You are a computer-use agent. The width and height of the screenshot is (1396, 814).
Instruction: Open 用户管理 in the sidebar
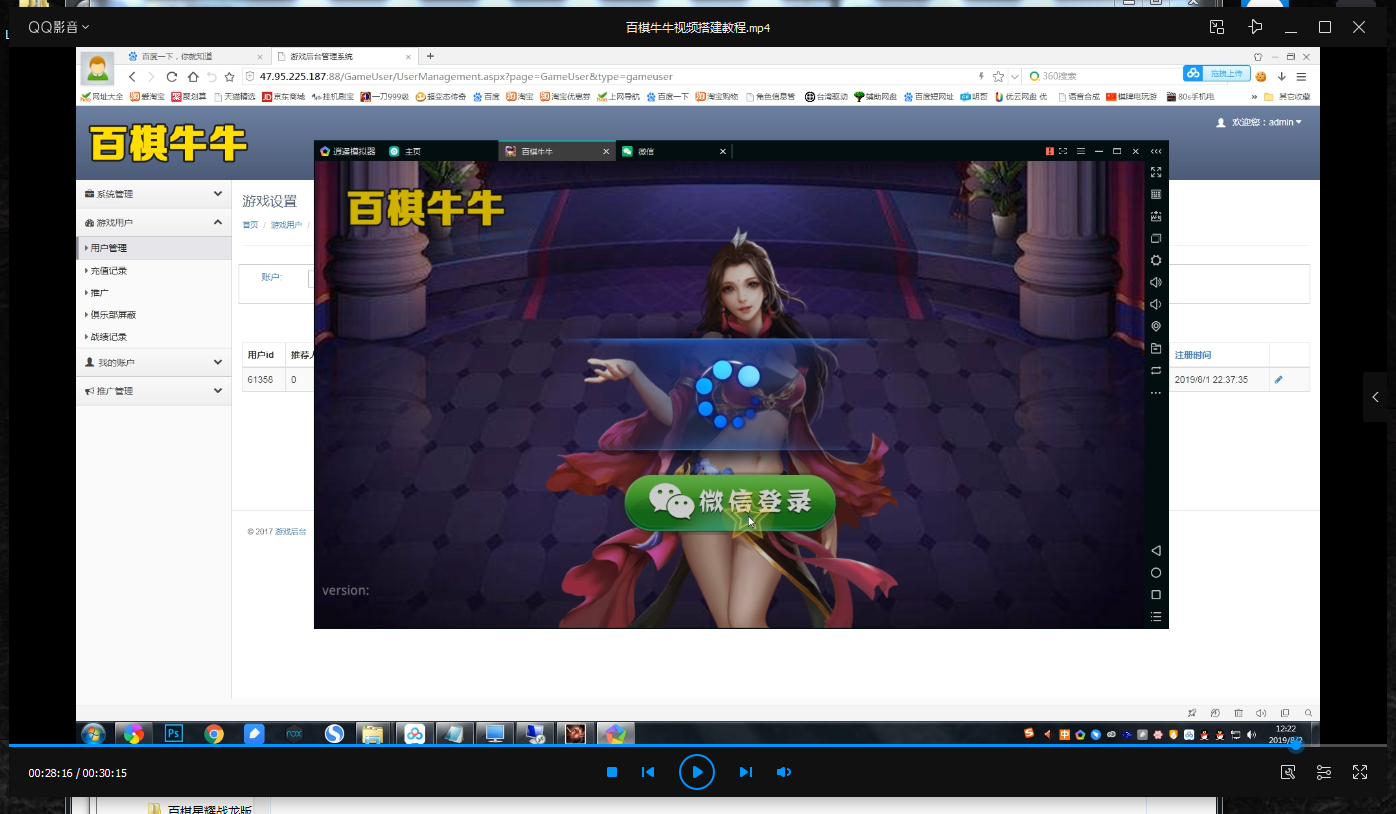point(154,248)
